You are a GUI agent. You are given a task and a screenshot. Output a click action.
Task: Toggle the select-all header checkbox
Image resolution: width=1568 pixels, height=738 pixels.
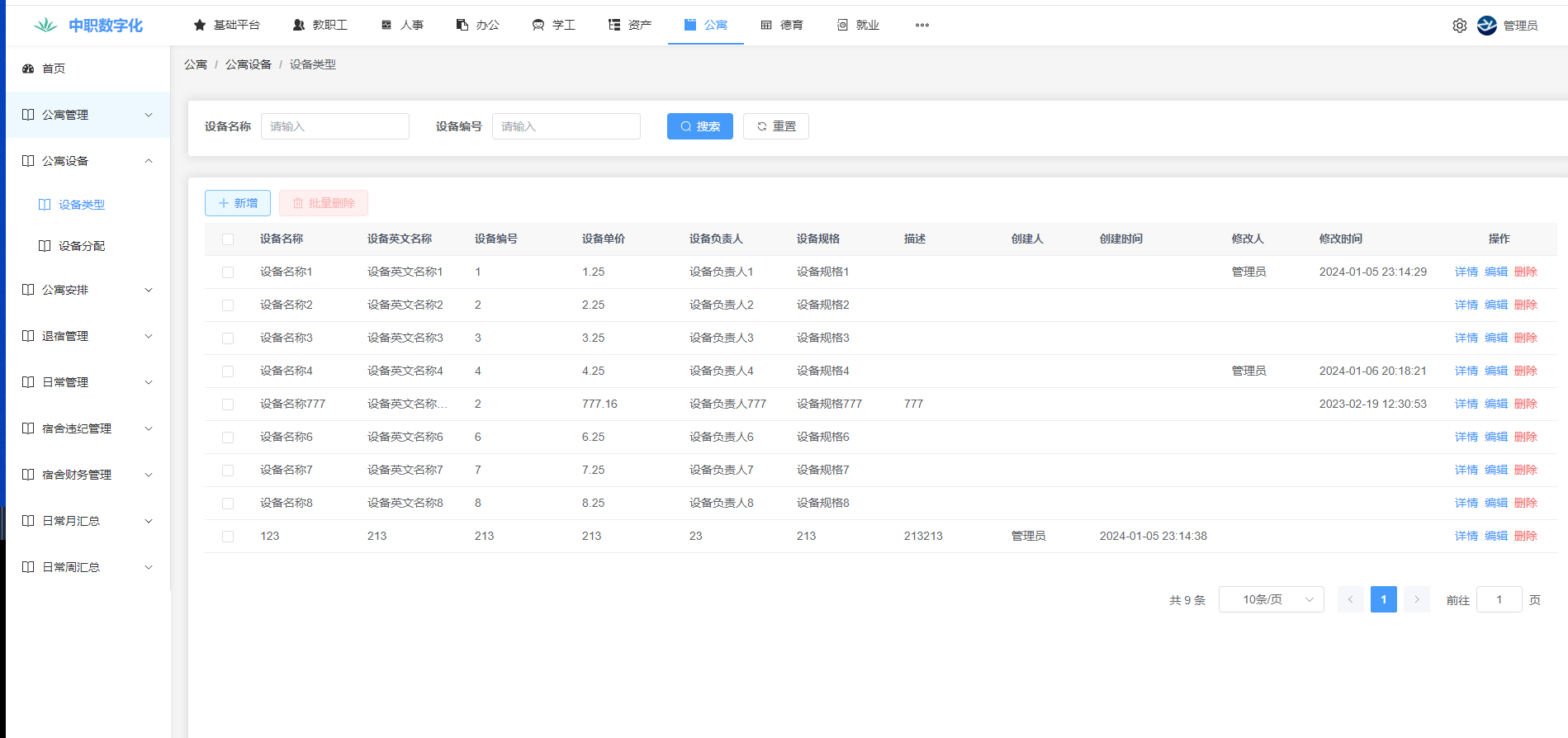[228, 239]
